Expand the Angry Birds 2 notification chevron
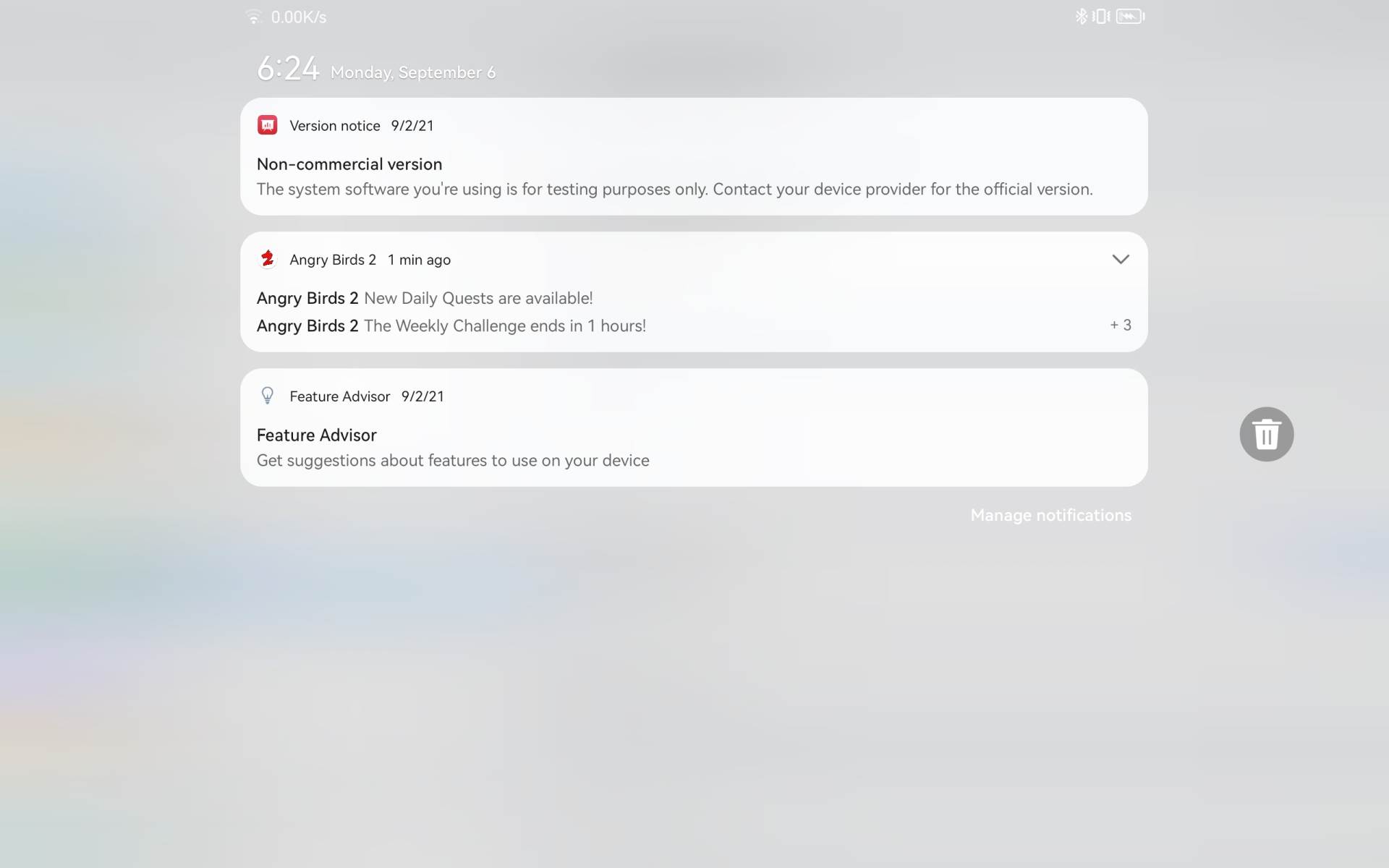The image size is (1389, 868). click(1121, 259)
